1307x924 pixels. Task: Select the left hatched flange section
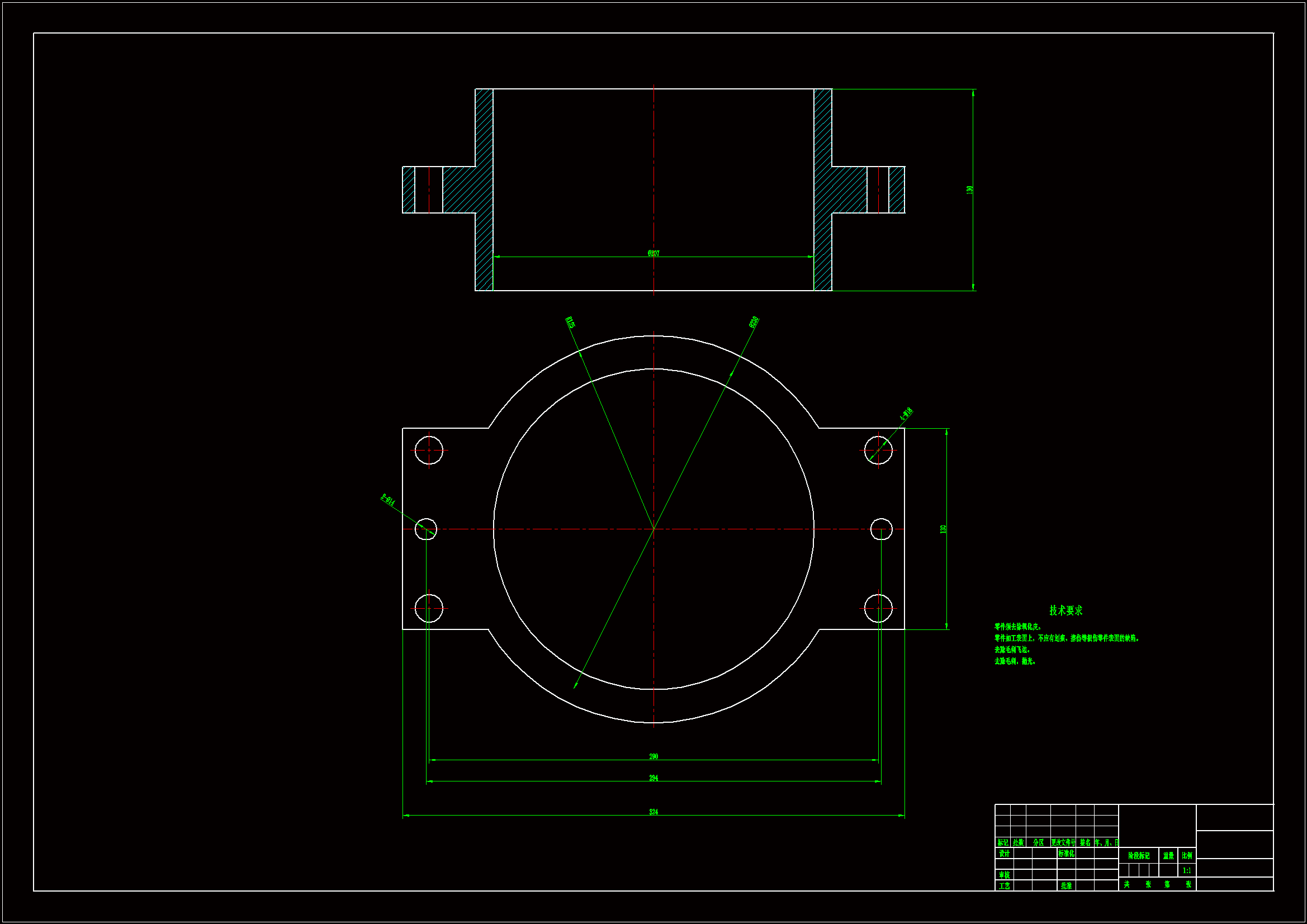(460, 189)
